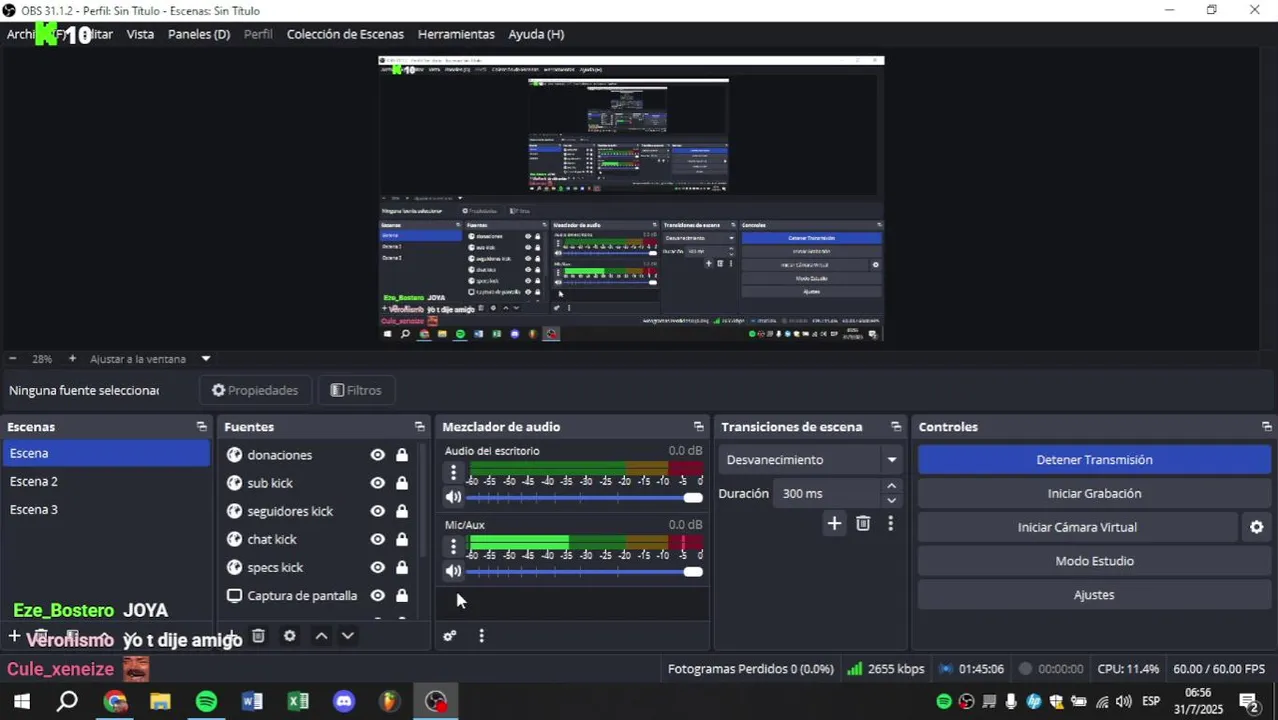Screen dimensions: 1278x720
Task: Open transition properties three-dot menu
Action: [890, 523]
